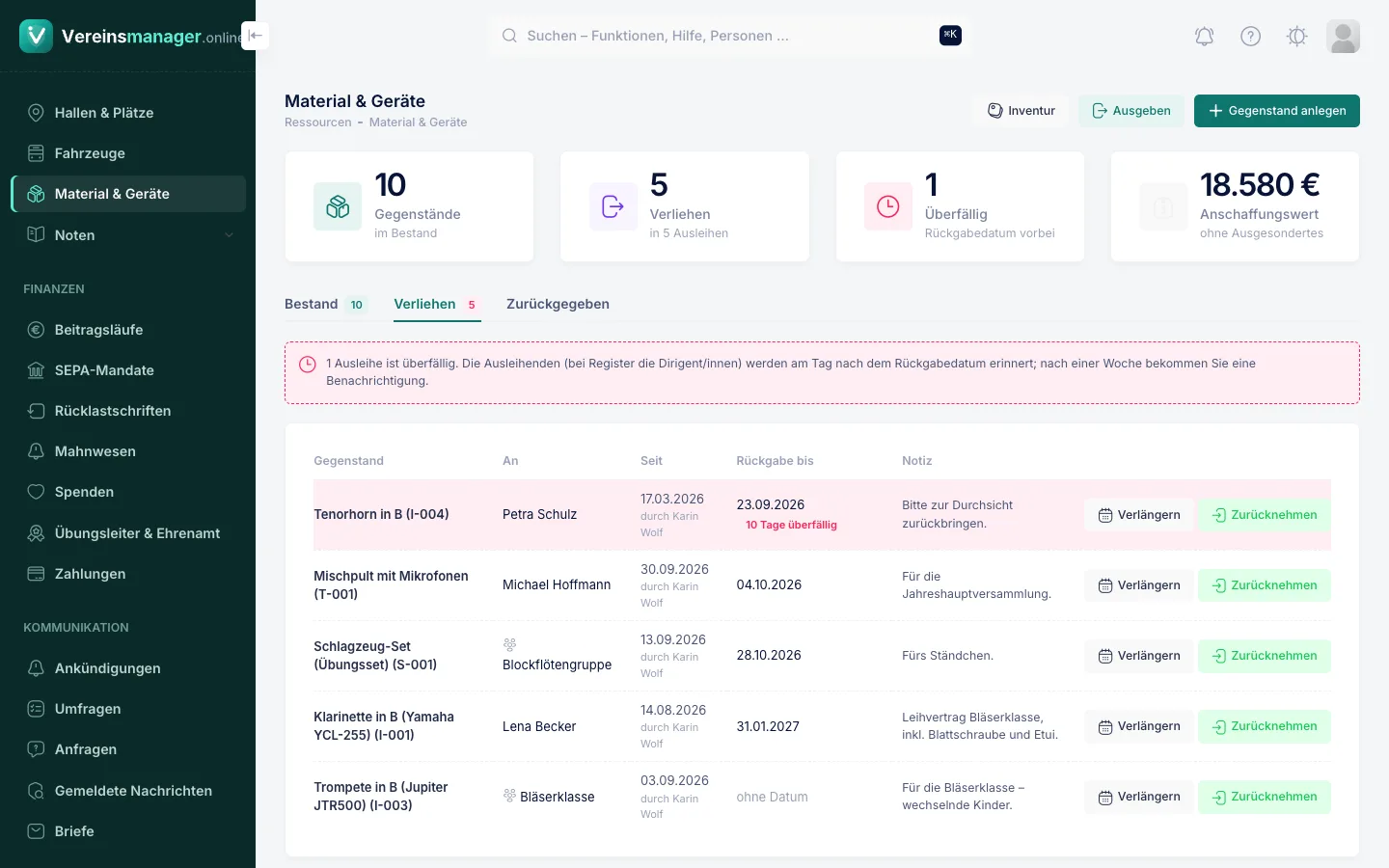Click the Spenden heart icon
The height and width of the screenshot is (868, 1389).
click(x=36, y=492)
